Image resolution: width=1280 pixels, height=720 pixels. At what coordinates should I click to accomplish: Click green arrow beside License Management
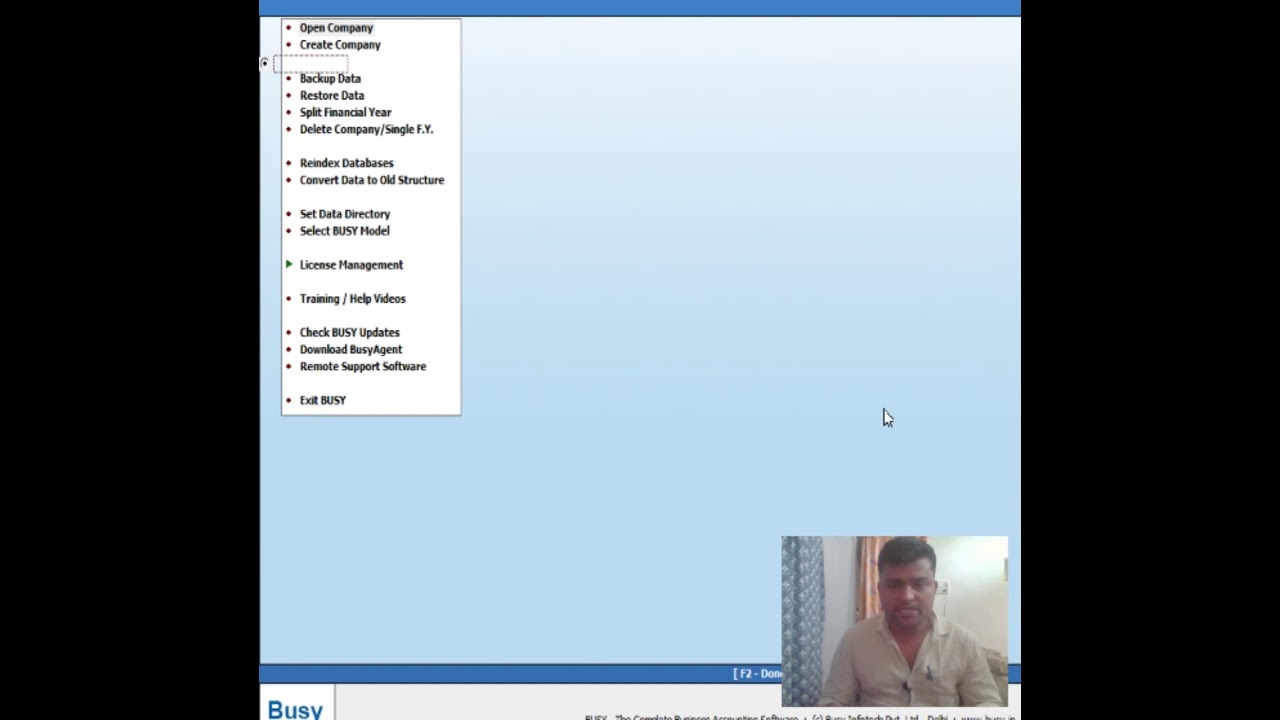[x=289, y=264]
